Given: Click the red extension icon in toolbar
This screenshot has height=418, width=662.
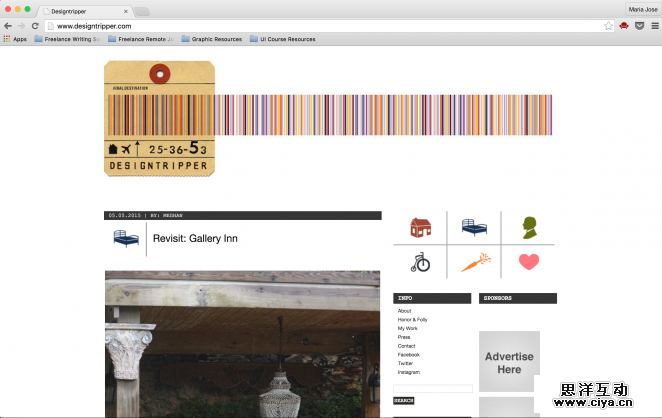Looking at the screenshot, I should 624,26.
